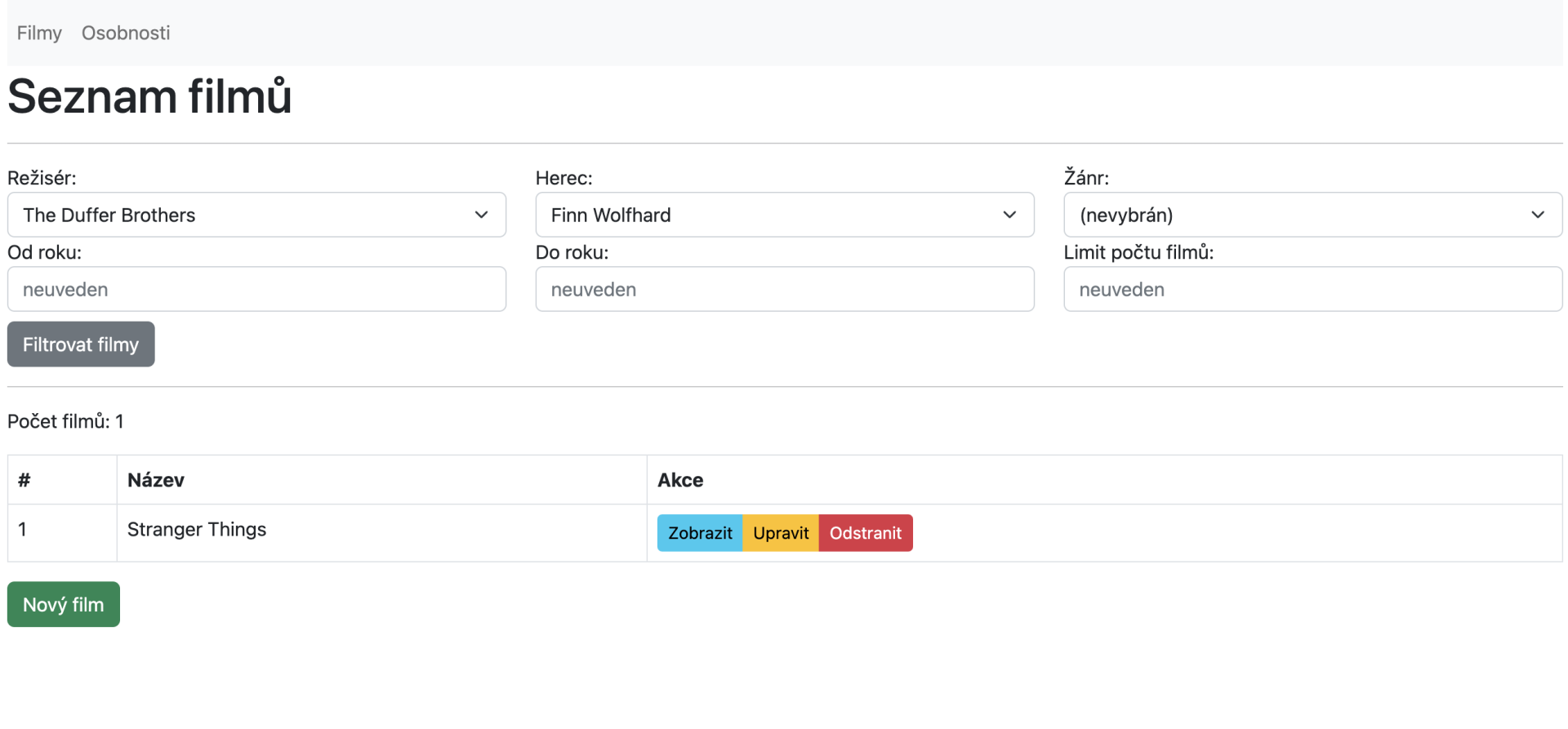
Task: Select the Stranger Things title cell
Action: point(197,530)
